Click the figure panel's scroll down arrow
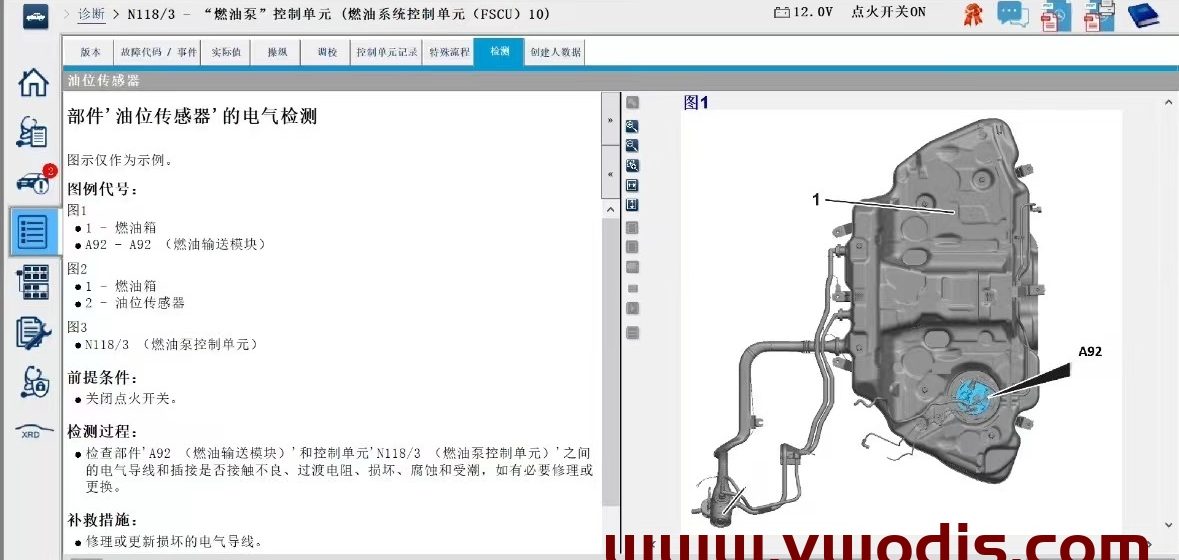The height and width of the screenshot is (560, 1179). pos(1168,524)
